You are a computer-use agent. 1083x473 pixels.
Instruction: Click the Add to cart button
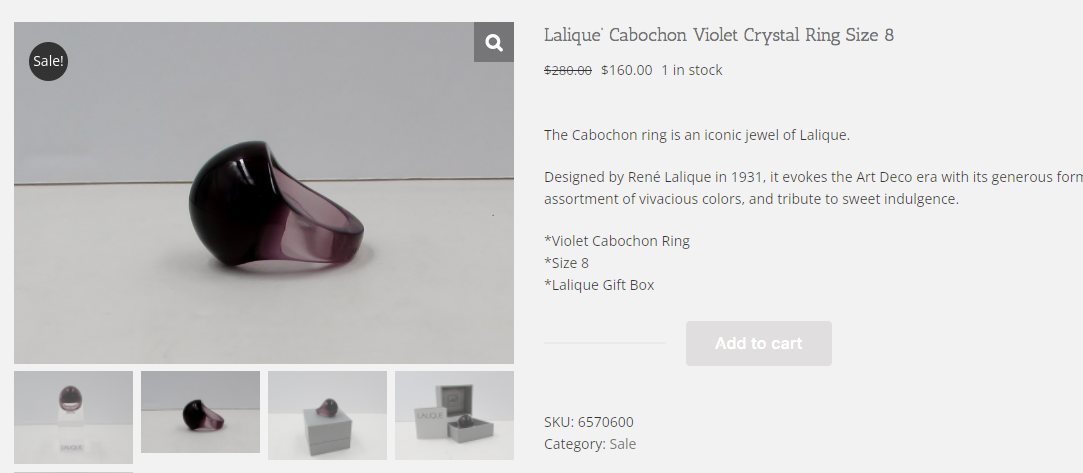click(758, 343)
